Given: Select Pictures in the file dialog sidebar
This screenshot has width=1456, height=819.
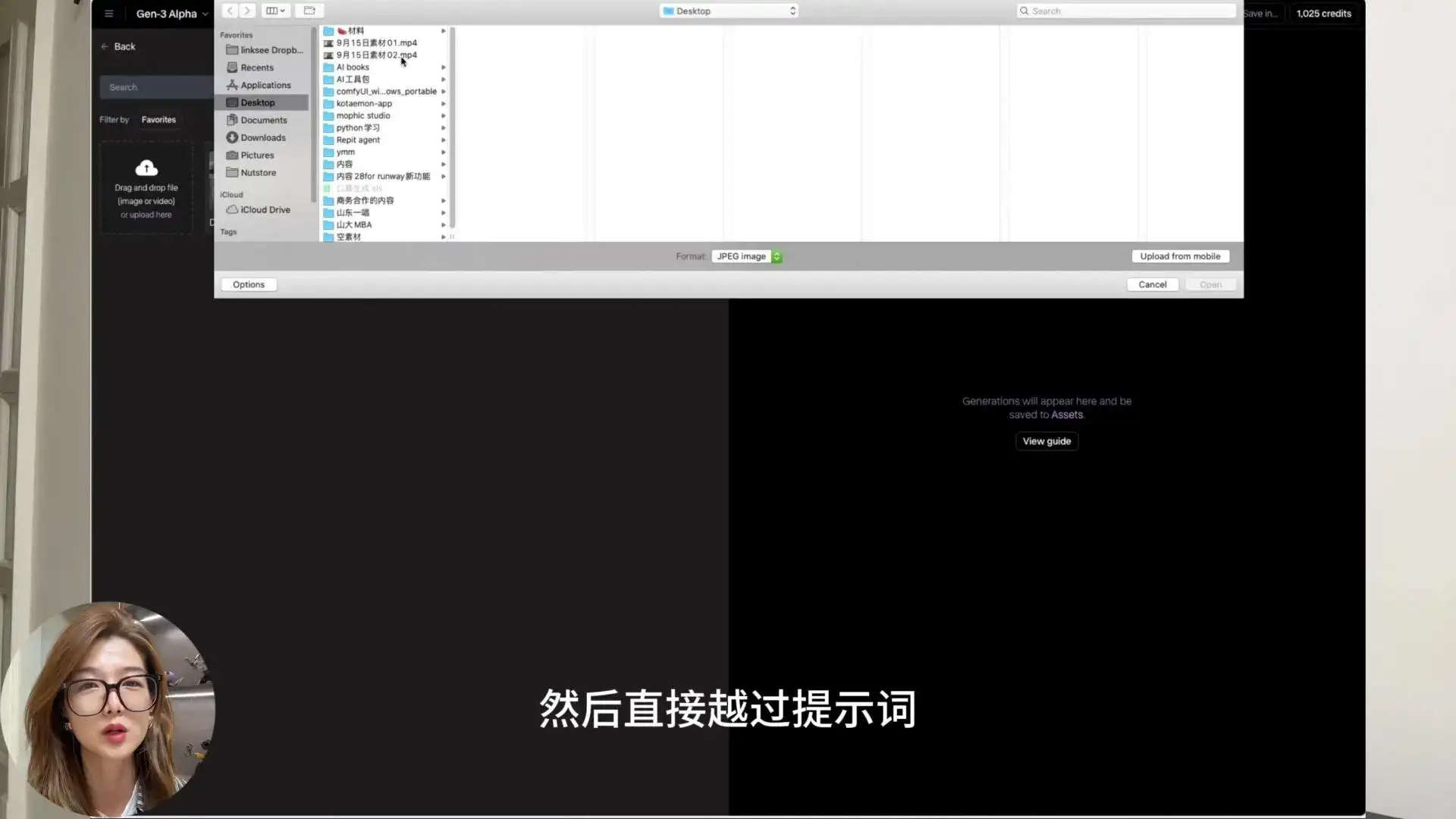Looking at the screenshot, I should [256, 155].
